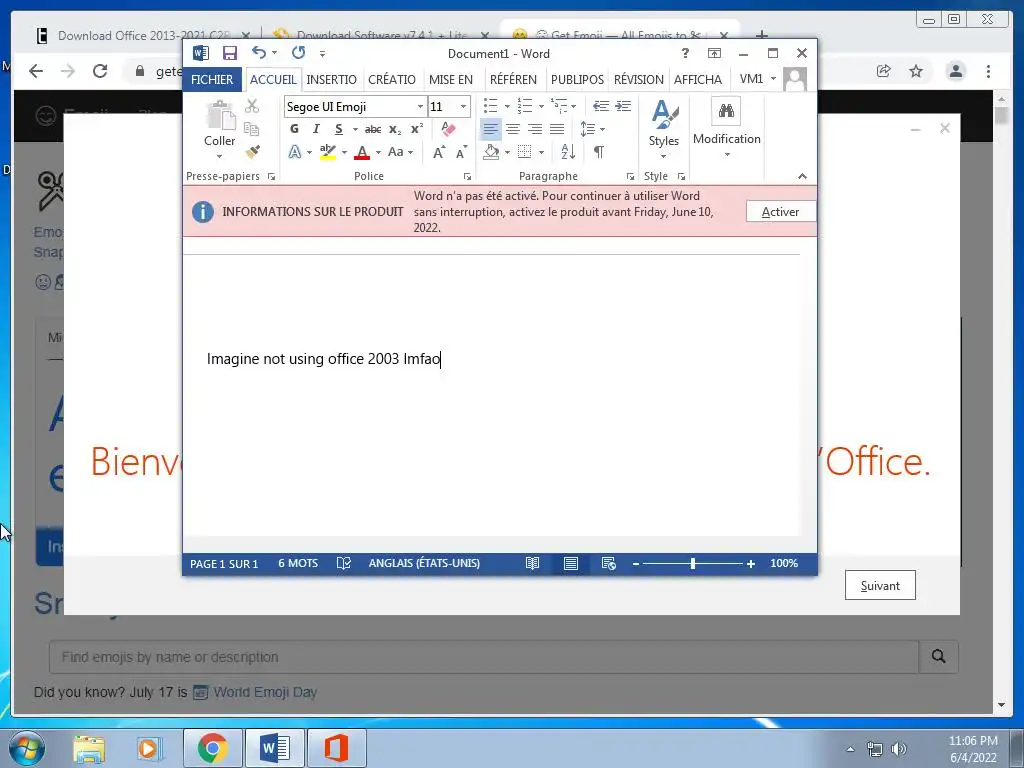This screenshot has height=768, width=1024.
Task: Expand the numbered list style dropdown arrow
Action: (541, 106)
